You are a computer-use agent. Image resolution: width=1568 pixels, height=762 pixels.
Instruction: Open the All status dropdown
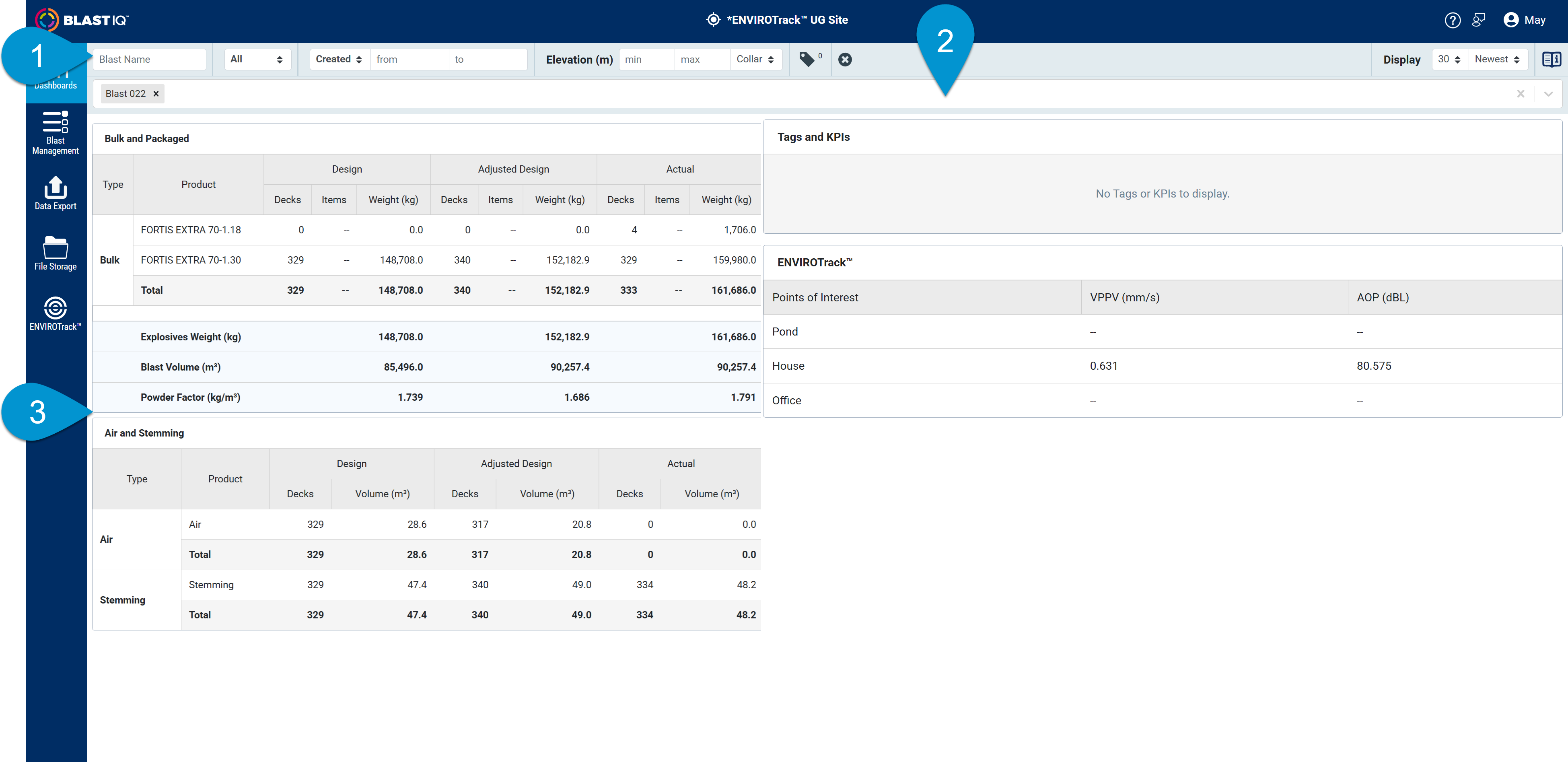click(x=257, y=59)
